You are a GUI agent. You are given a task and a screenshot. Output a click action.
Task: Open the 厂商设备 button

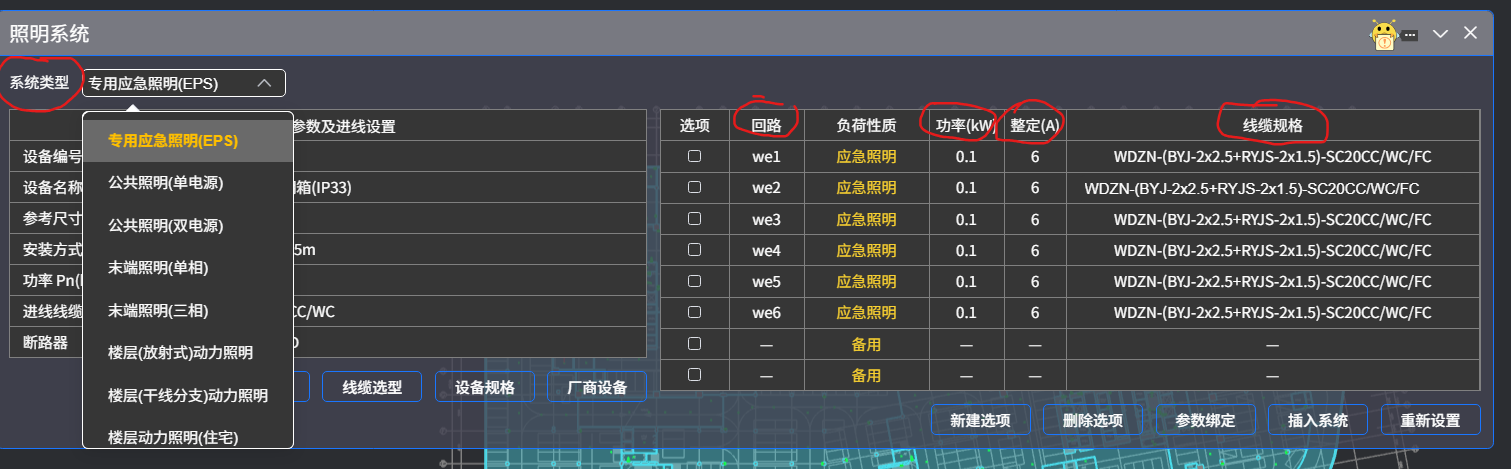pos(597,387)
